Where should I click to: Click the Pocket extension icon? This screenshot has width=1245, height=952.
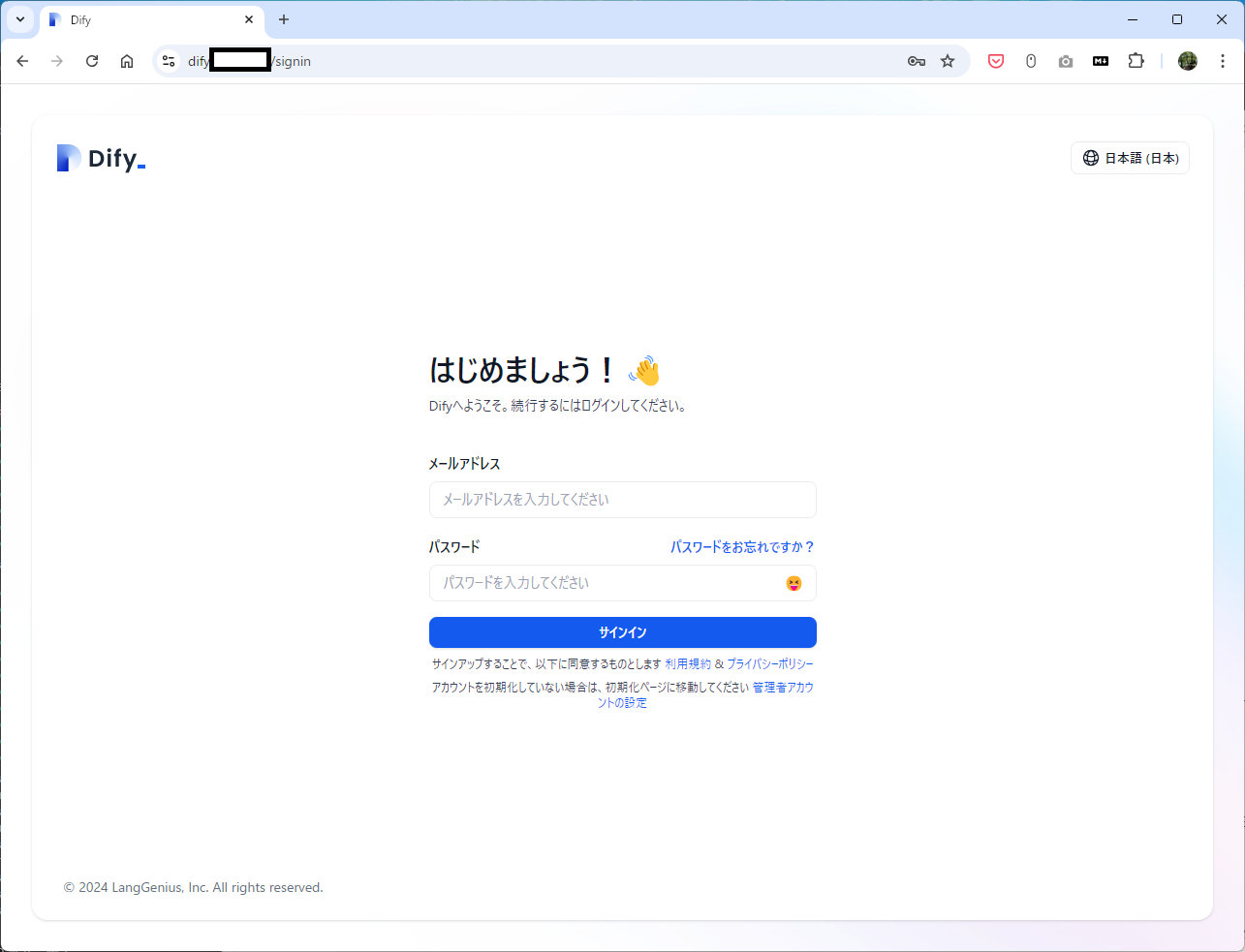tap(996, 61)
